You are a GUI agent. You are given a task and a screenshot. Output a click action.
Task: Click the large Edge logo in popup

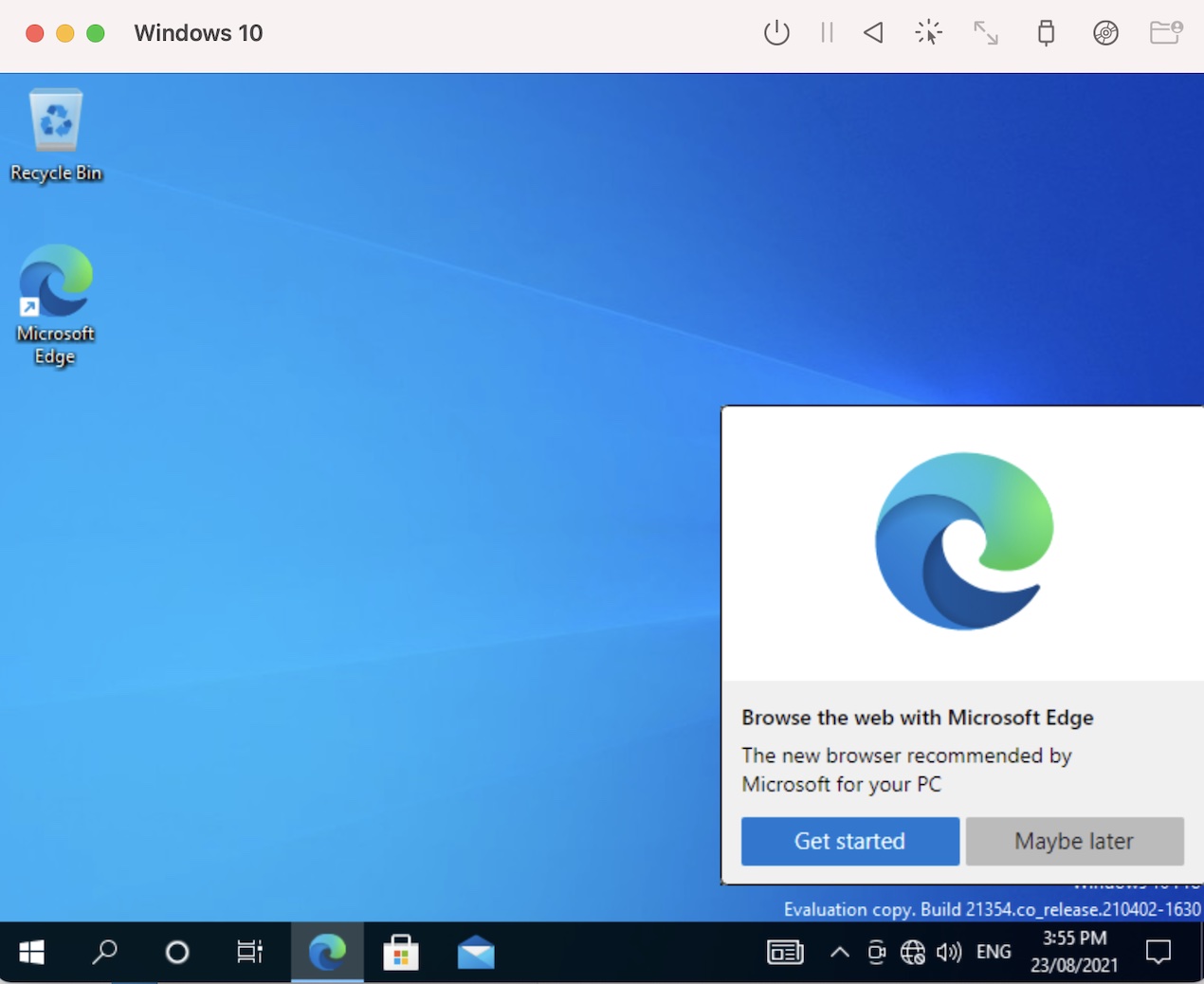click(x=964, y=541)
